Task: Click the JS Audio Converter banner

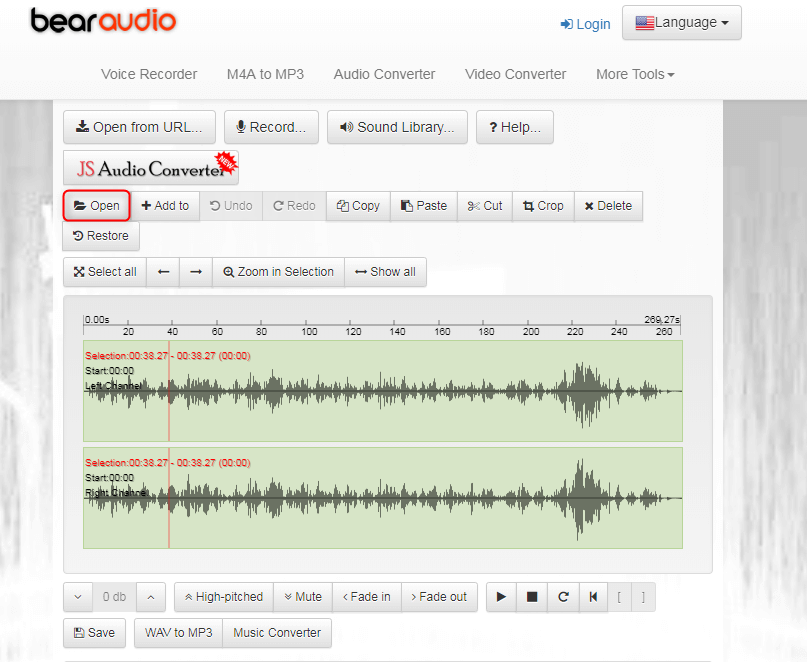Action: pos(151,168)
